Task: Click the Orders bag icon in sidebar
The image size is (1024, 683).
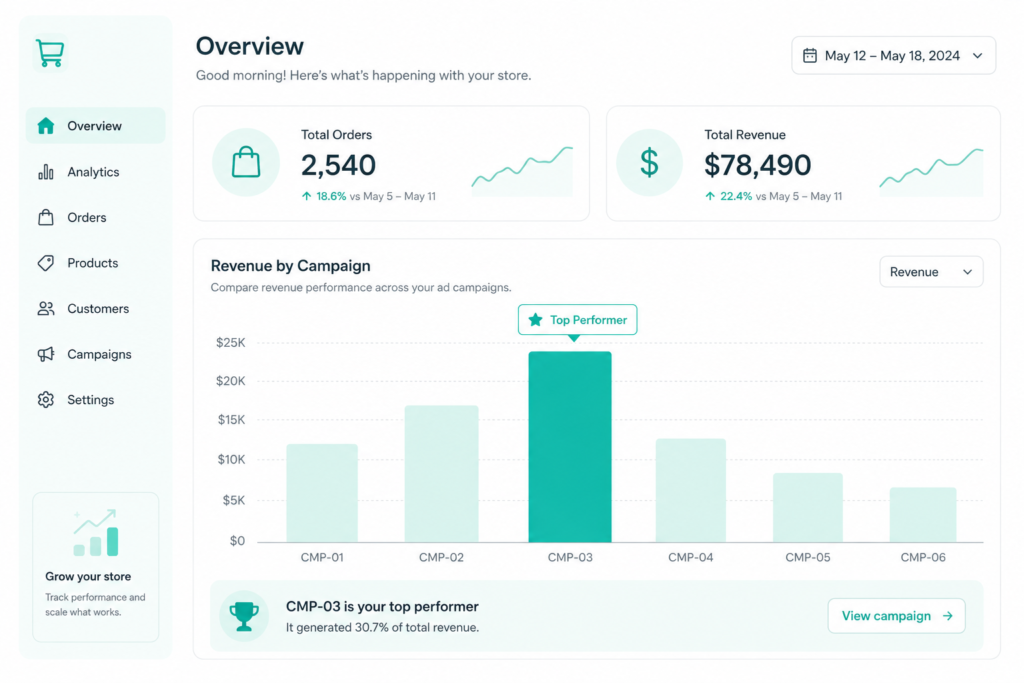Action: (x=46, y=217)
